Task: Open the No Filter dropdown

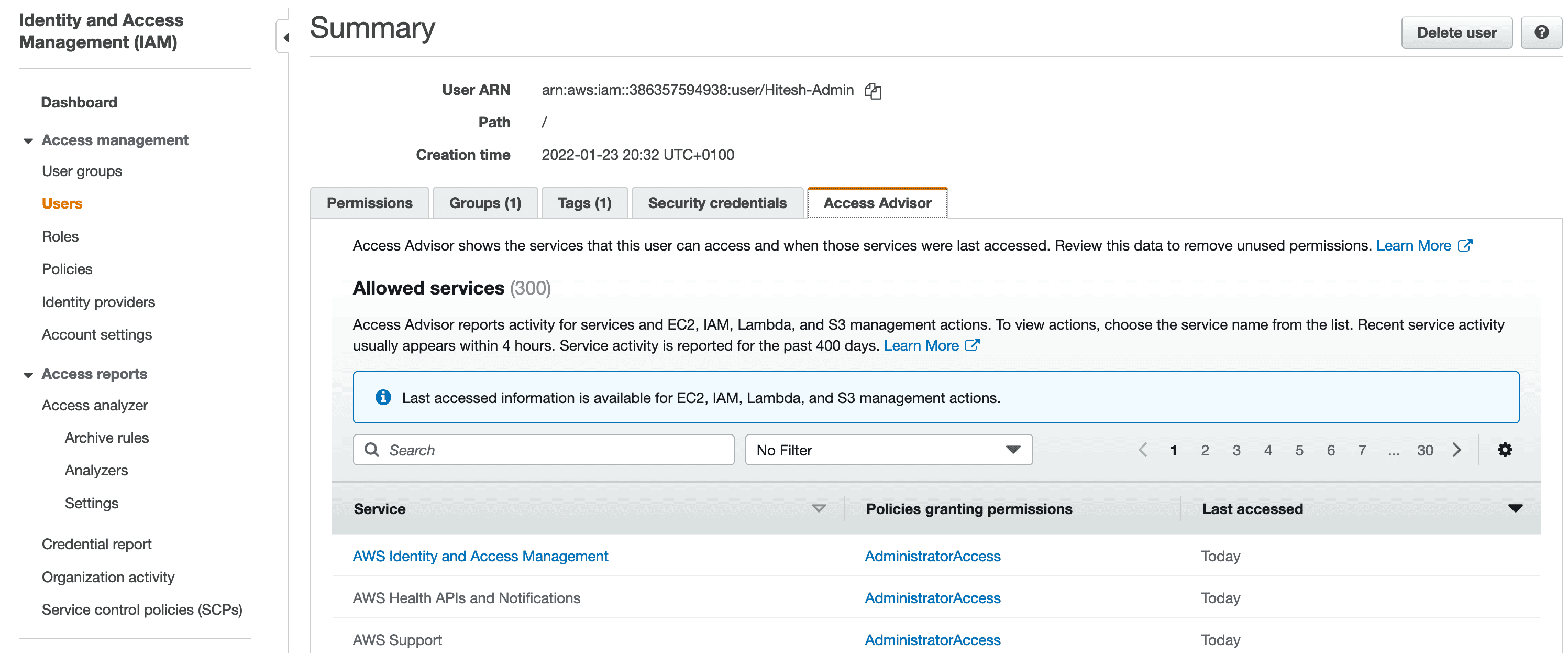Action: click(x=888, y=450)
